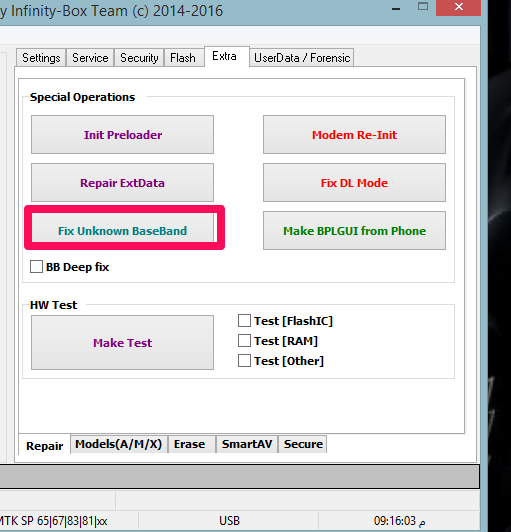Run Repair ExtData operation
This screenshot has height=532, width=511.
click(122, 183)
